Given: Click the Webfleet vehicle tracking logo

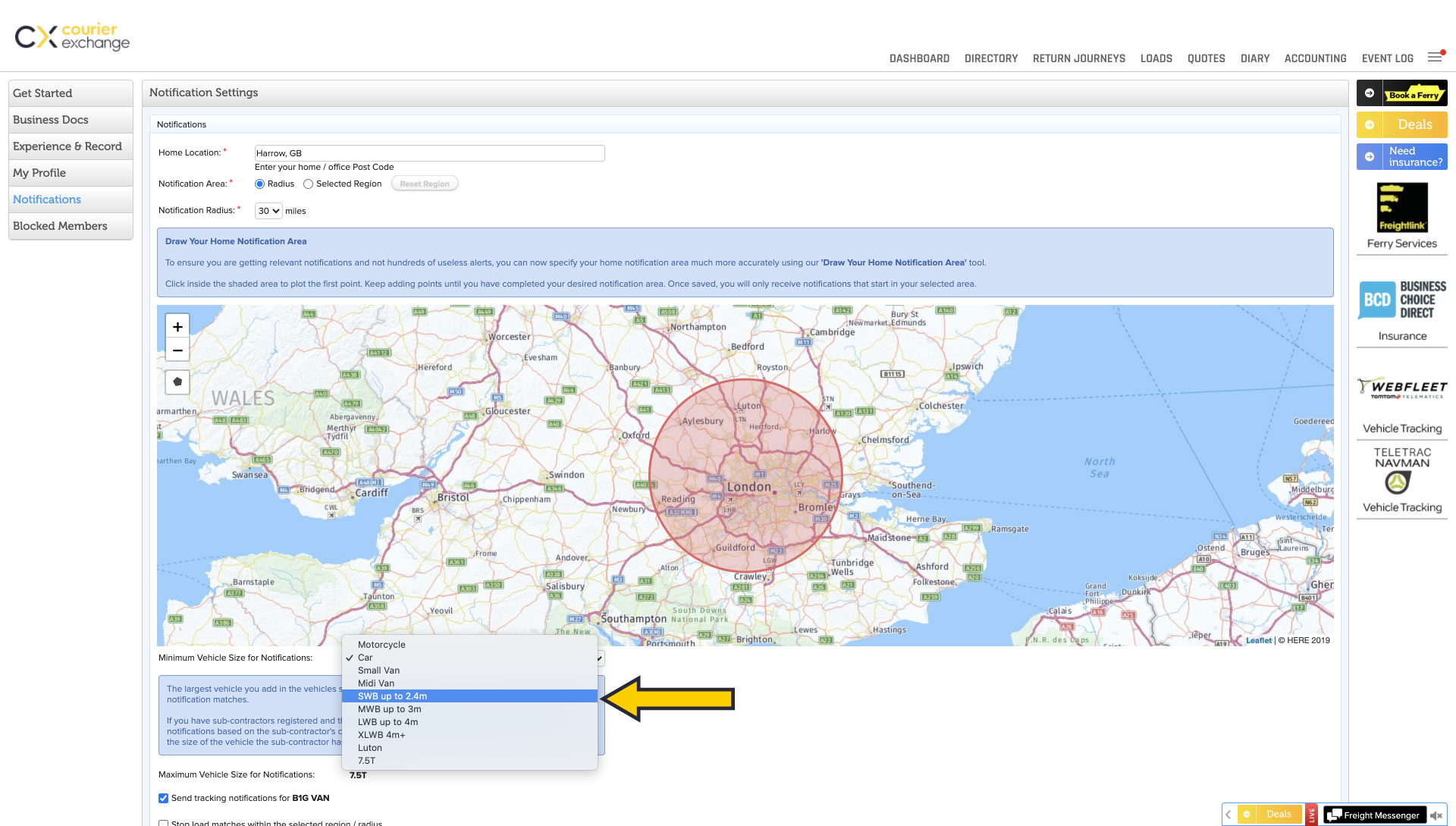Looking at the screenshot, I should point(1401,388).
